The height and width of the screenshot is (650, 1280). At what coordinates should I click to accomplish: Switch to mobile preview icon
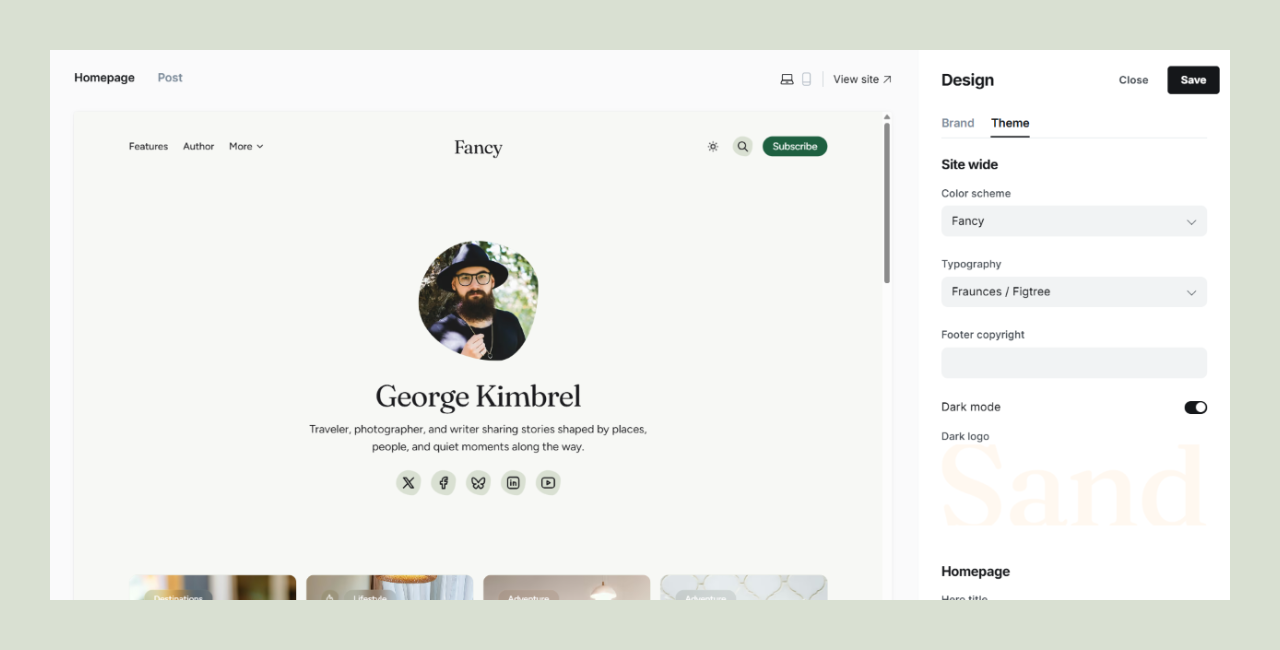click(806, 79)
